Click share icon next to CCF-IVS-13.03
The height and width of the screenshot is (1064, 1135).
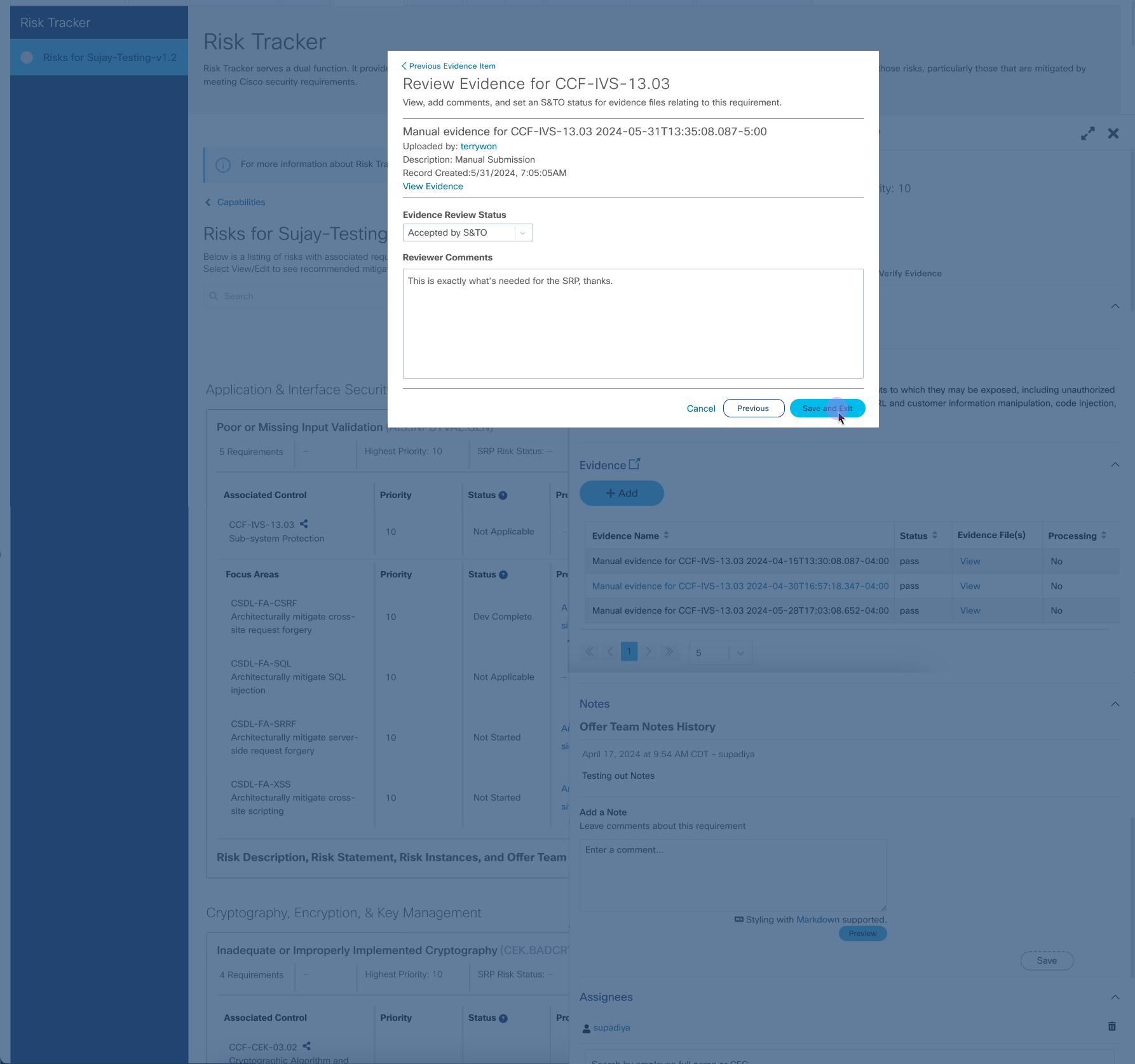click(x=304, y=524)
